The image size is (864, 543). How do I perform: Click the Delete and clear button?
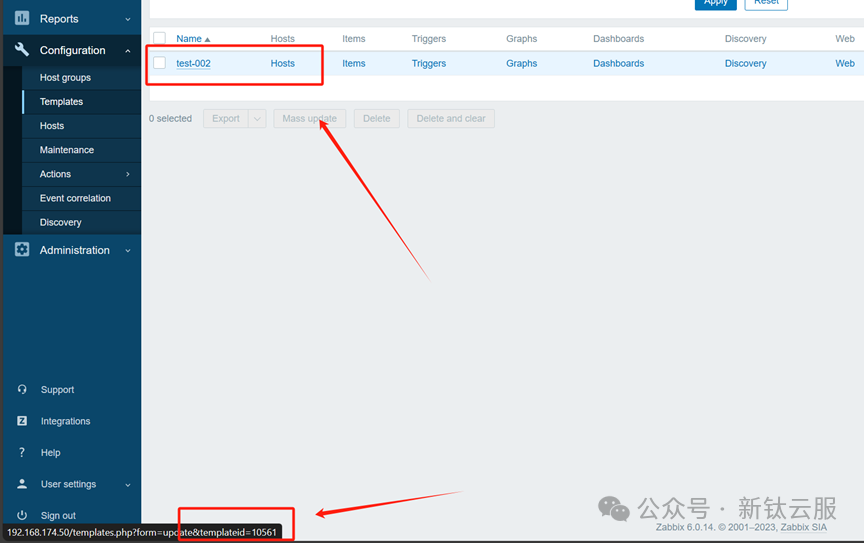click(451, 119)
